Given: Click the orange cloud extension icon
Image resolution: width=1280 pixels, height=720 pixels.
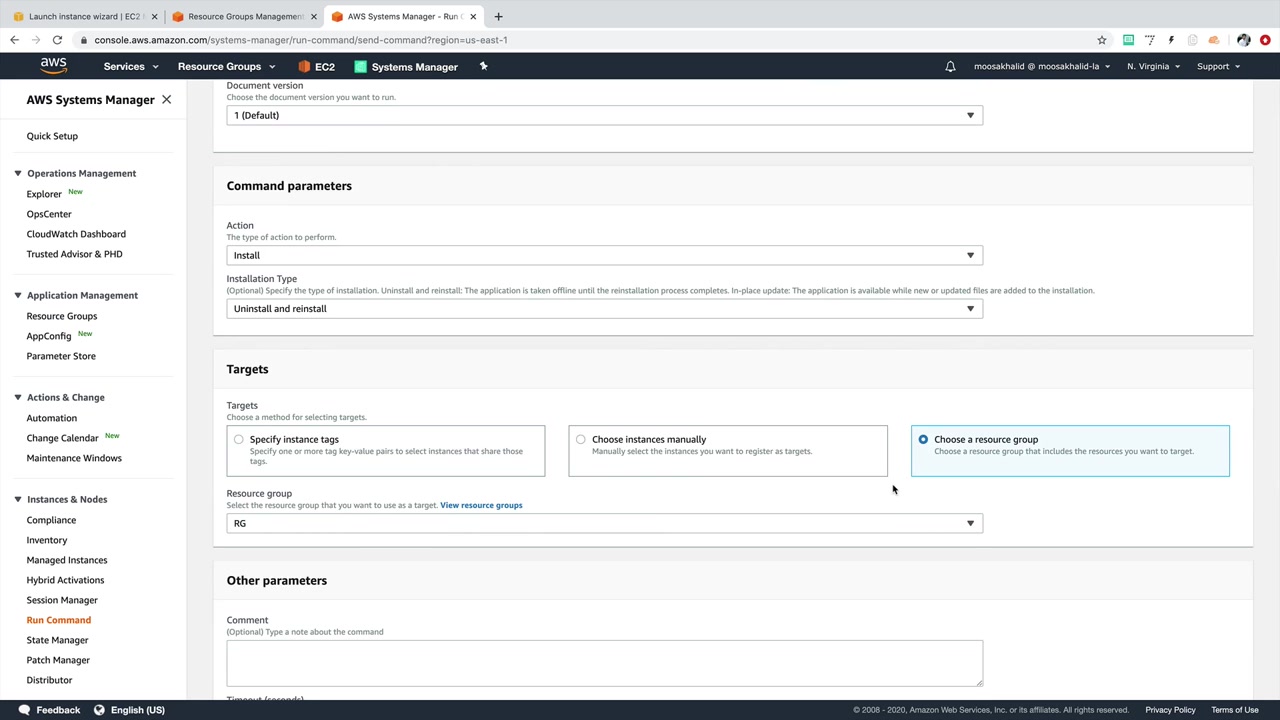Looking at the screenshot, I should pos(1214,40).
